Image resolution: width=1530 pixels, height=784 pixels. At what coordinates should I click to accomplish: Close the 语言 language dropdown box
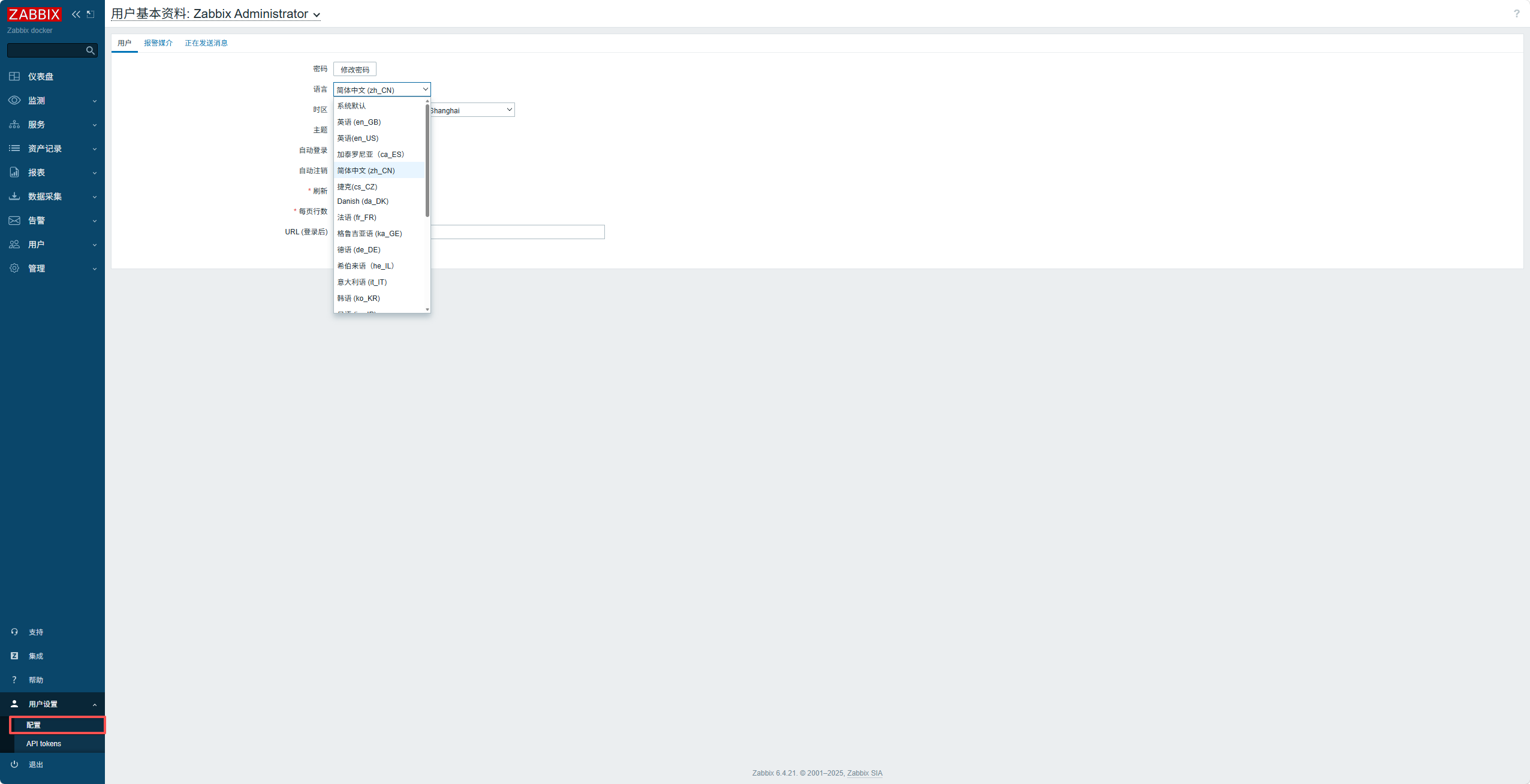[x=382, y=89]
